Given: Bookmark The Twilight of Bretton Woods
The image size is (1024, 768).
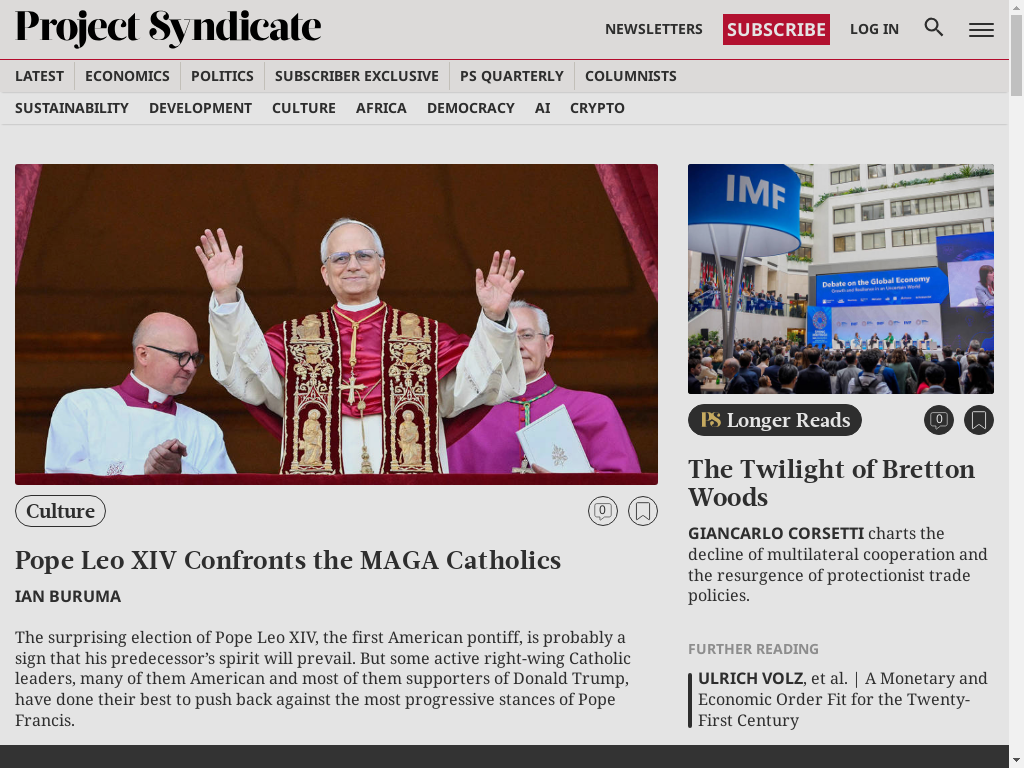Looking at the screenshot, I should click(x=978, y=420).
